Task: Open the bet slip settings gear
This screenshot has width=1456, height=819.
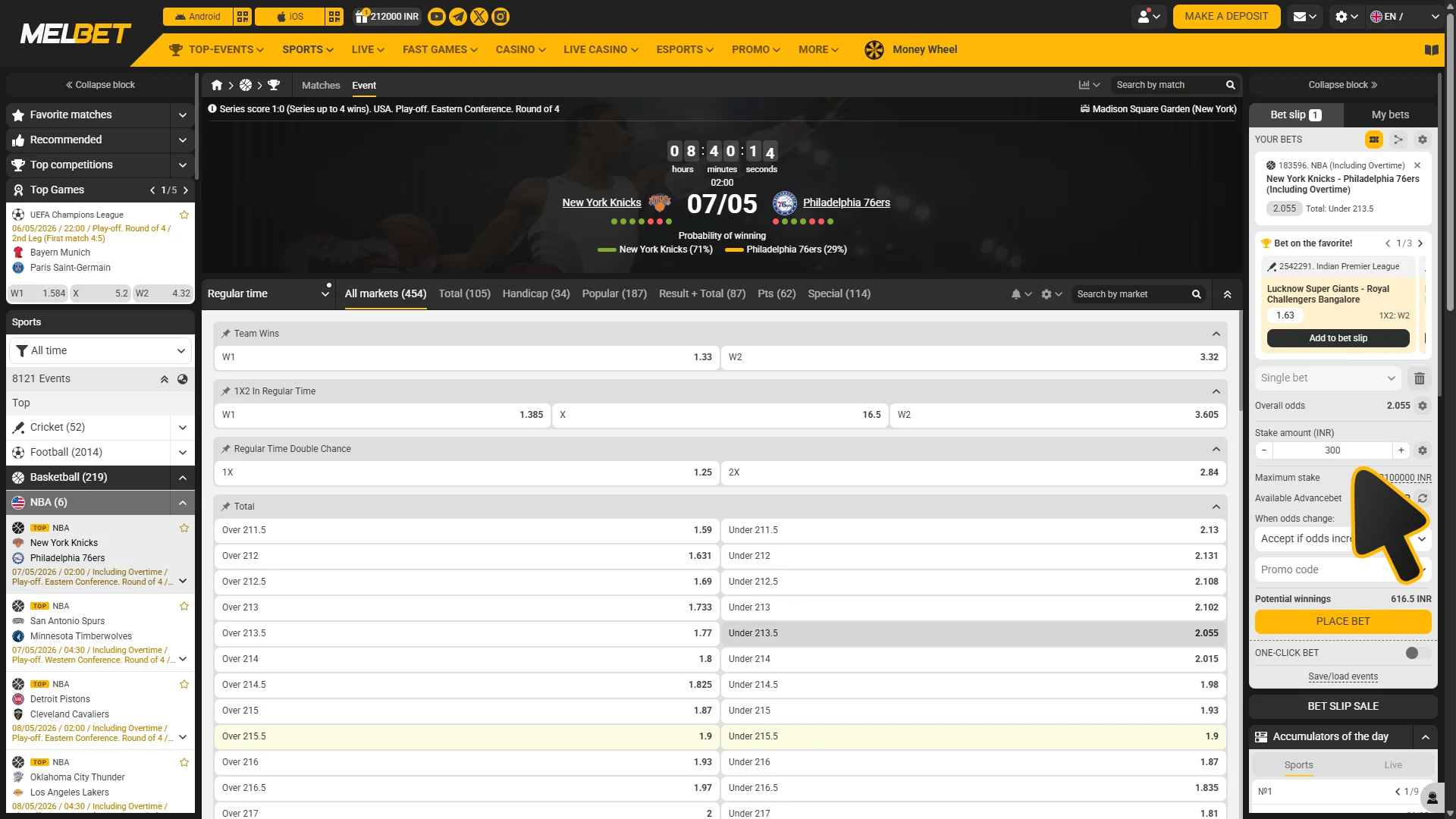Action: point(1423,140)
